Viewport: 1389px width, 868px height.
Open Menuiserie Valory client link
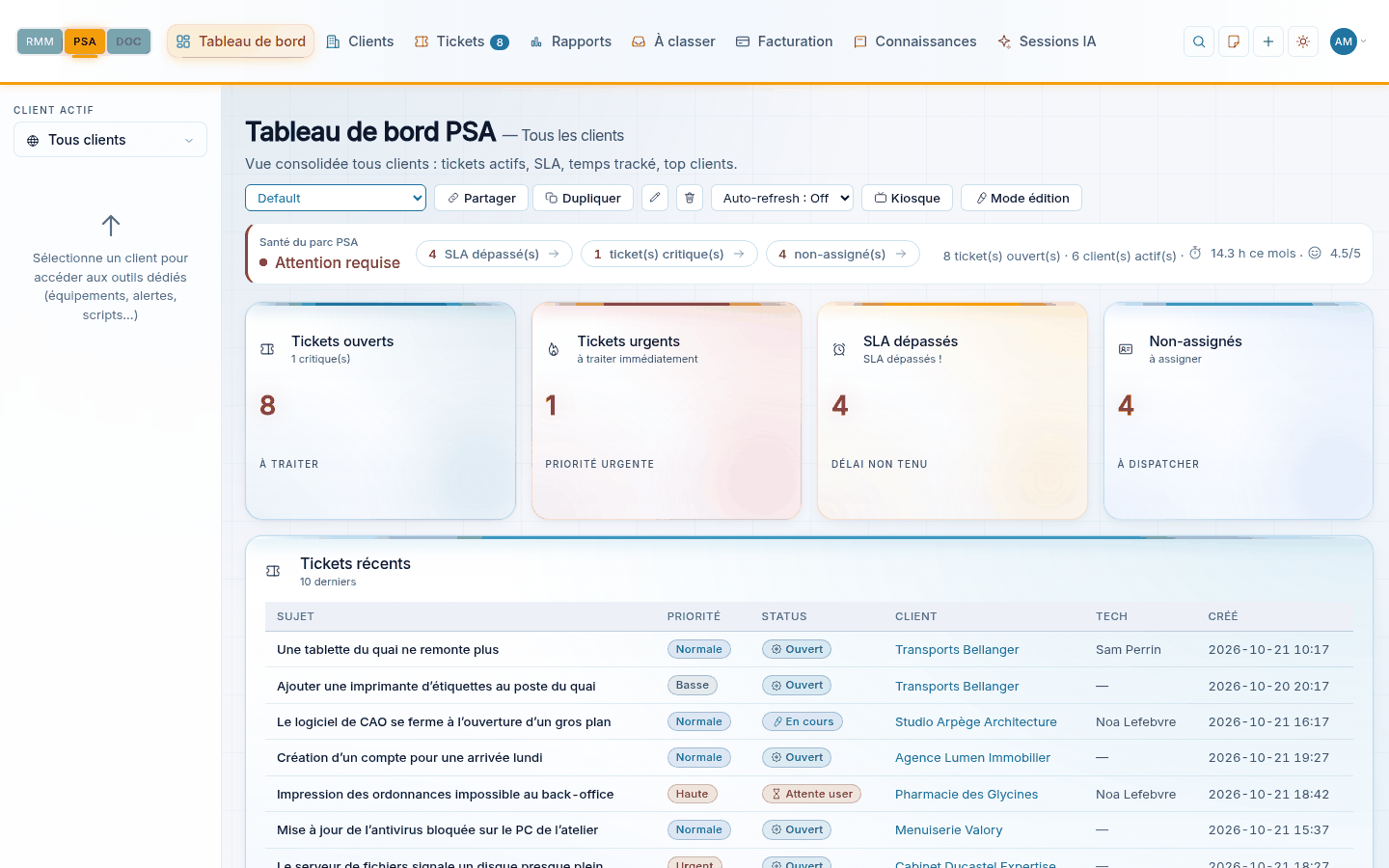point(949,830)
